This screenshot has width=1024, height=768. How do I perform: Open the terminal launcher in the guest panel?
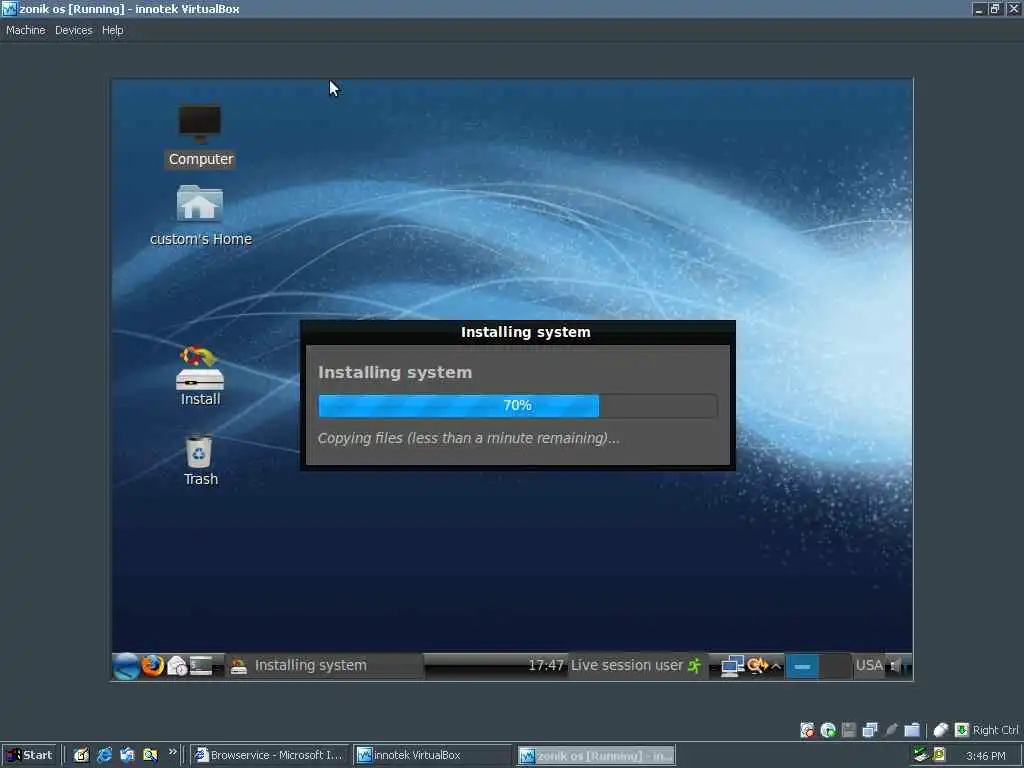[201, 665]
